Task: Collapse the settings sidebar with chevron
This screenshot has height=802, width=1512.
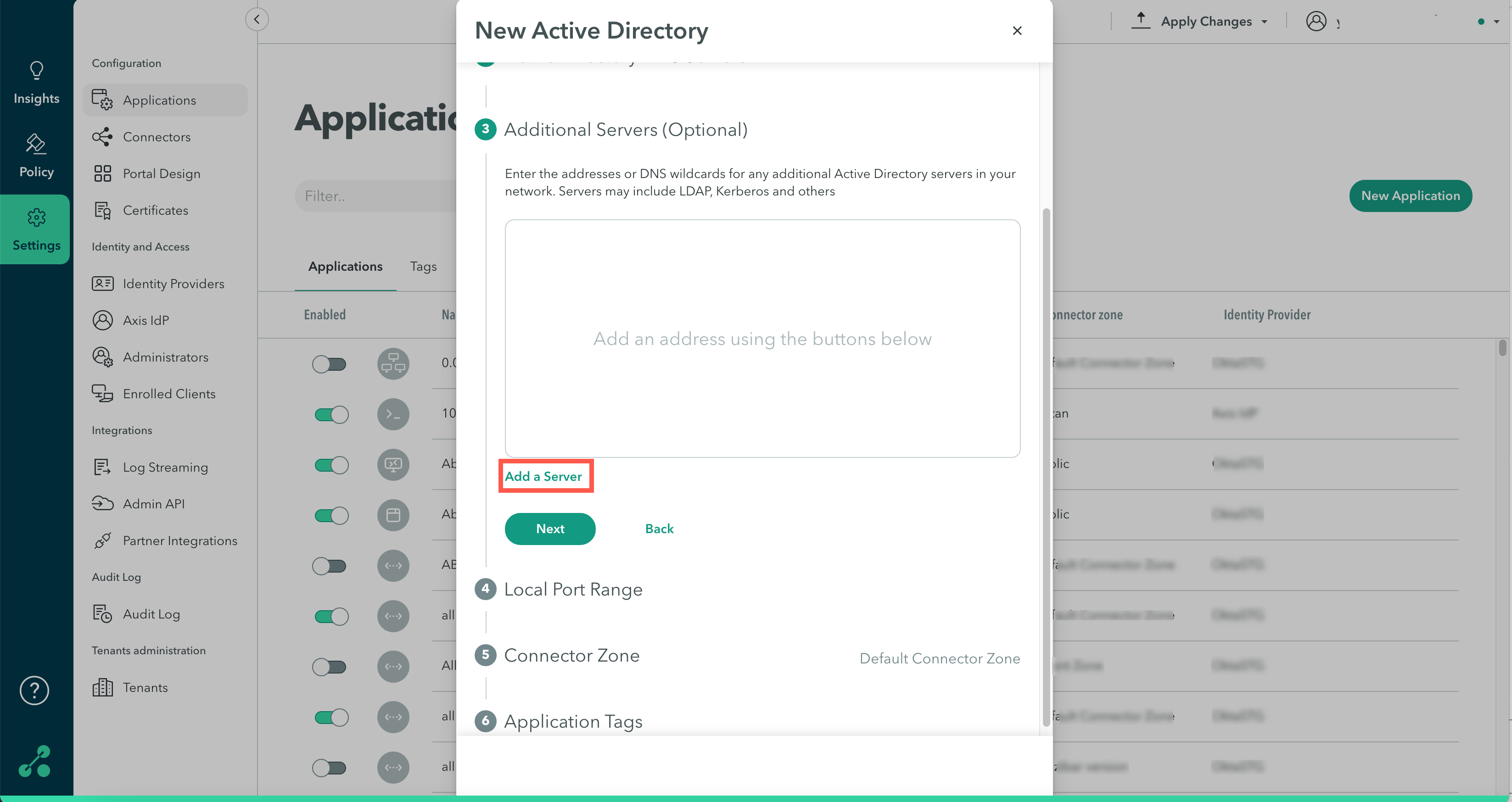Action: pyautogui.click(x=257, y=19)
